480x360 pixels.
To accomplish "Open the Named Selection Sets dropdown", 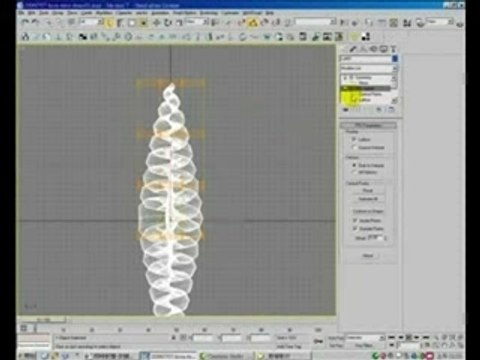I will point(315,22).
